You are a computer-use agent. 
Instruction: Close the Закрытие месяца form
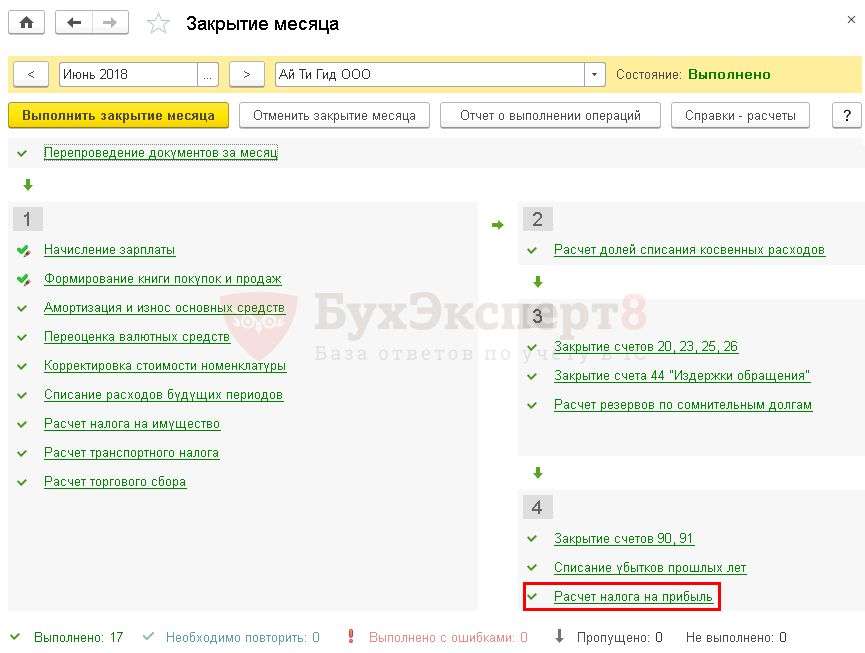pyautogui.click(x=851, y=20)
